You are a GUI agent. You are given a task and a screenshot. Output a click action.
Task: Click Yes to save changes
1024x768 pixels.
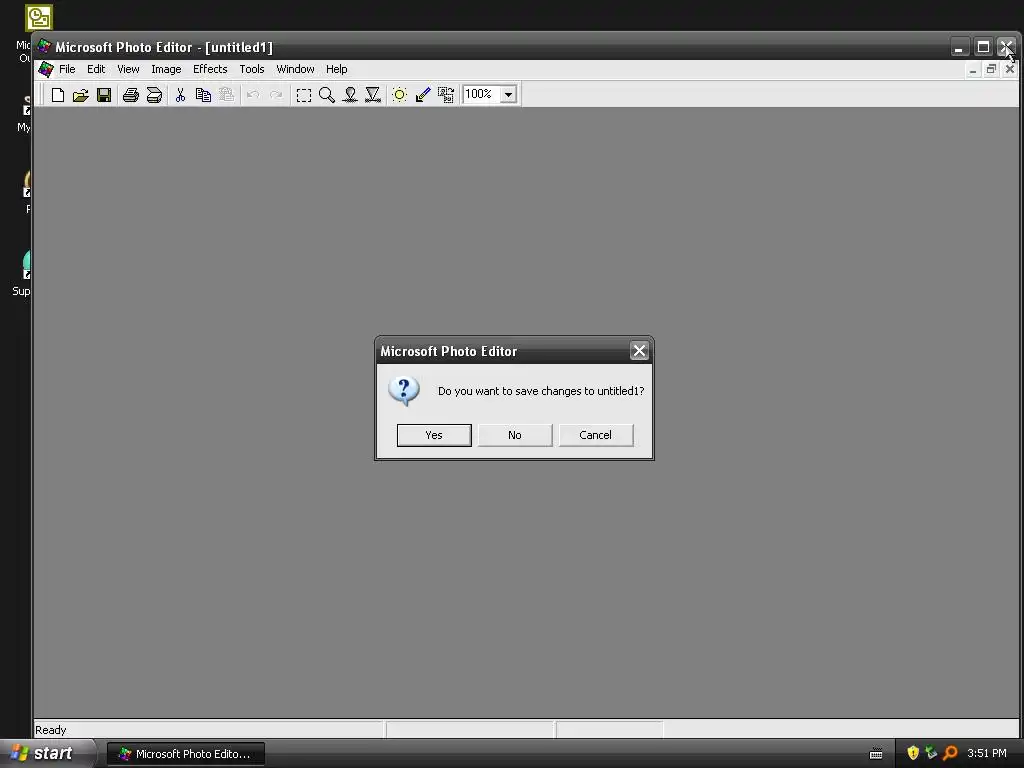(x=434, y=435)
